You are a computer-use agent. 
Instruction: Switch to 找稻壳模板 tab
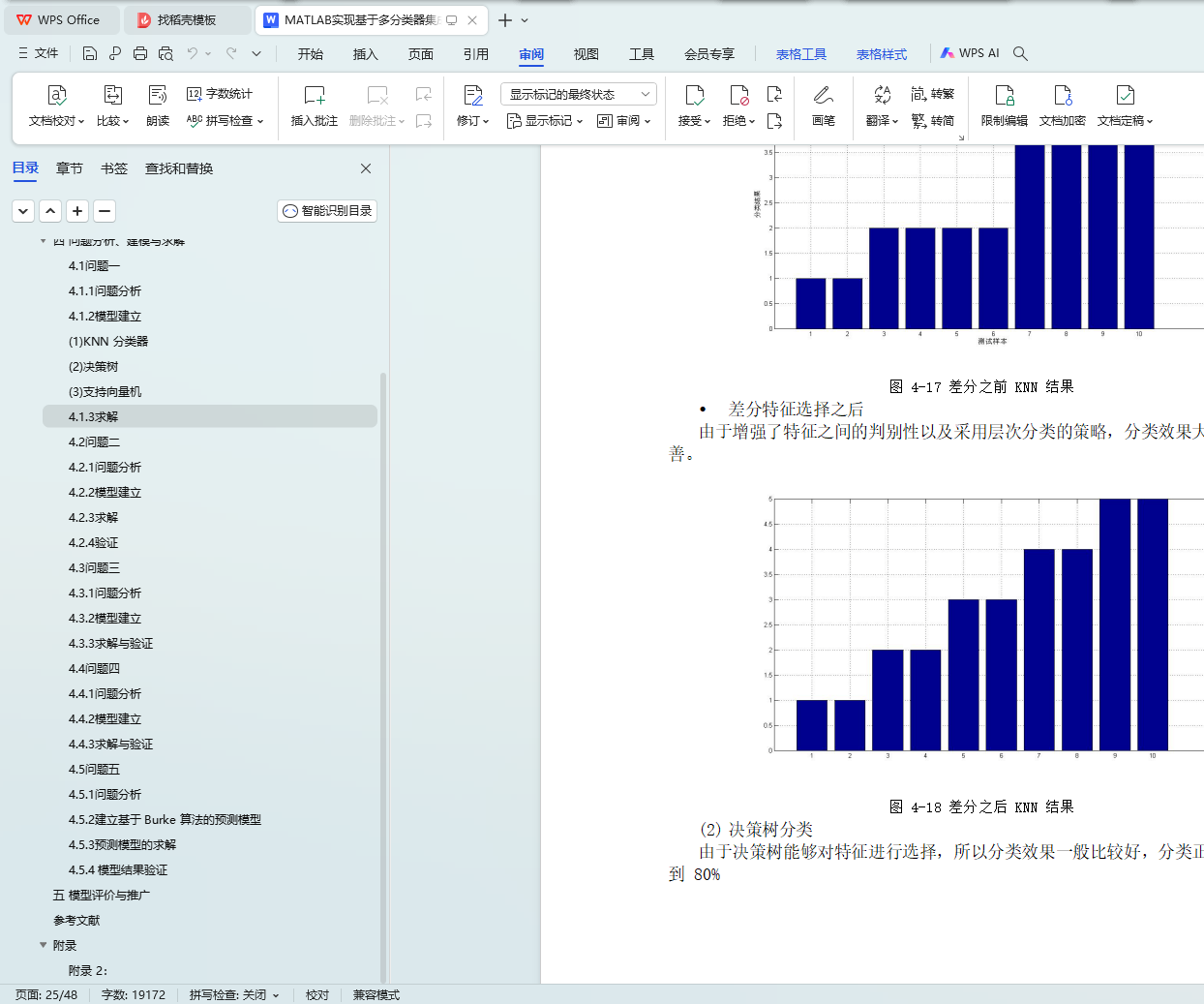187,19
